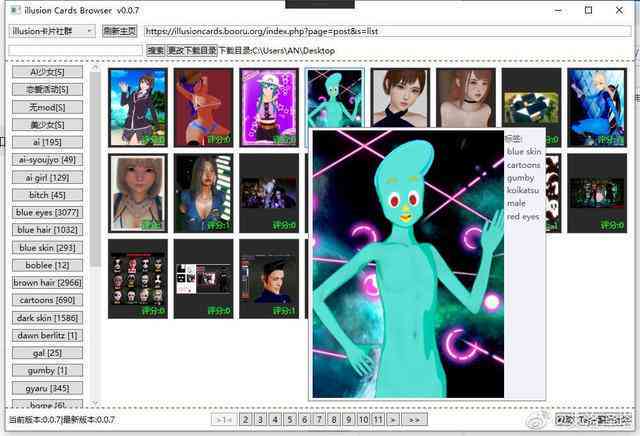
Task: Open the schoolgirl in black uniform card
Action: point(138,107)
